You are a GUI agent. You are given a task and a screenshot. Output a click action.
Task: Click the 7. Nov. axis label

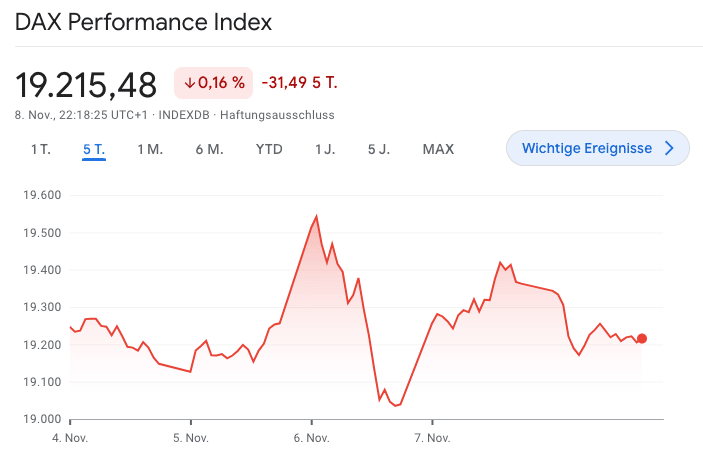(x=432, y=437)
